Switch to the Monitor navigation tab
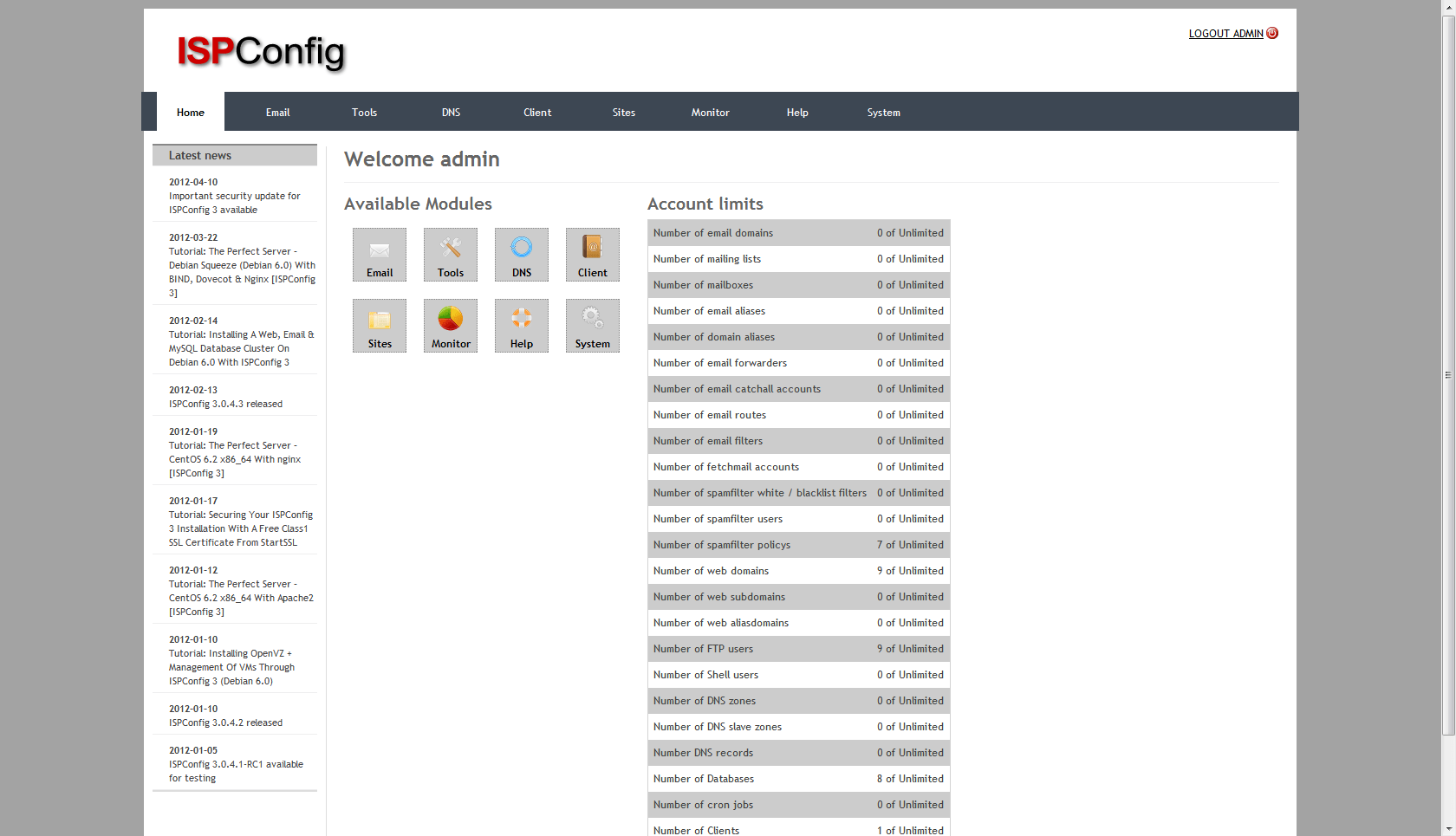The width and height of the screenshot is (1456, 836). [x=711, y=112]
